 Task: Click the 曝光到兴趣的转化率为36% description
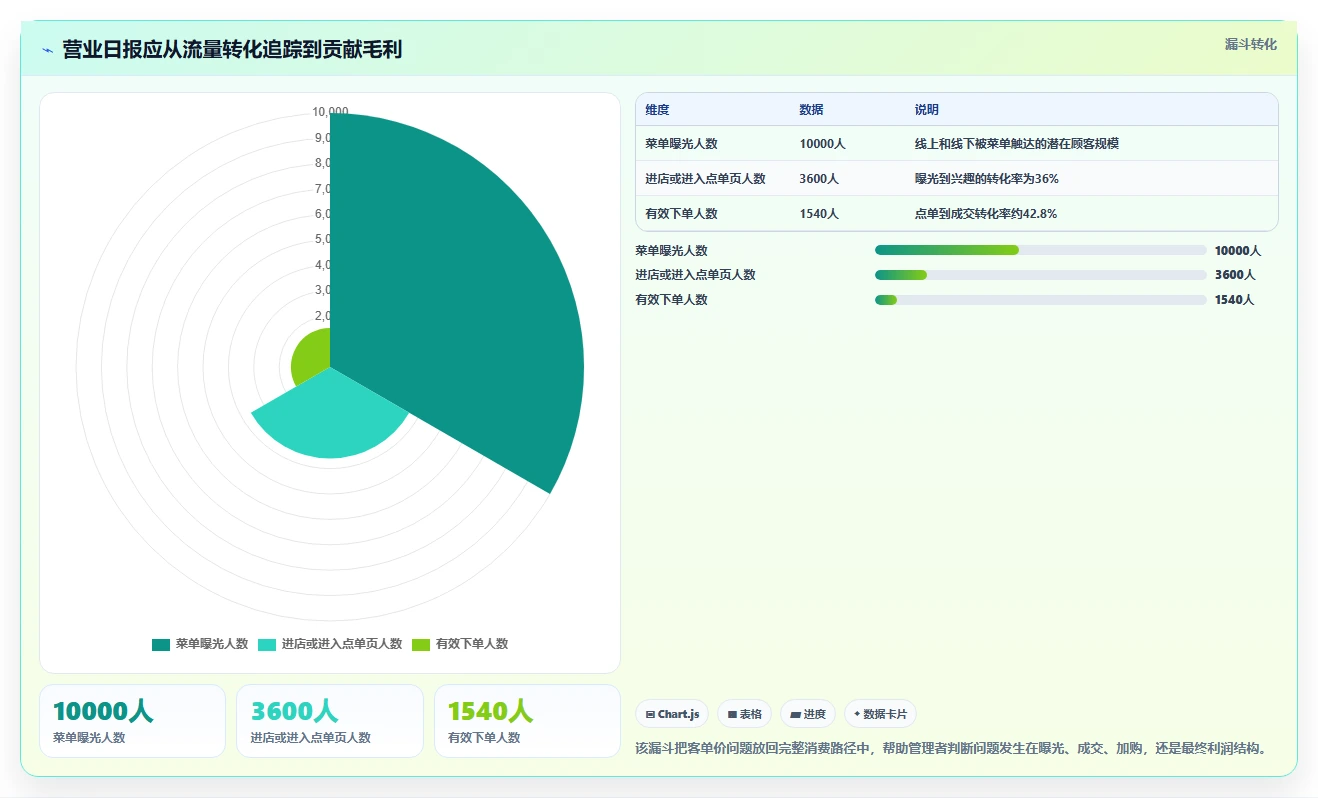point(986,179)
